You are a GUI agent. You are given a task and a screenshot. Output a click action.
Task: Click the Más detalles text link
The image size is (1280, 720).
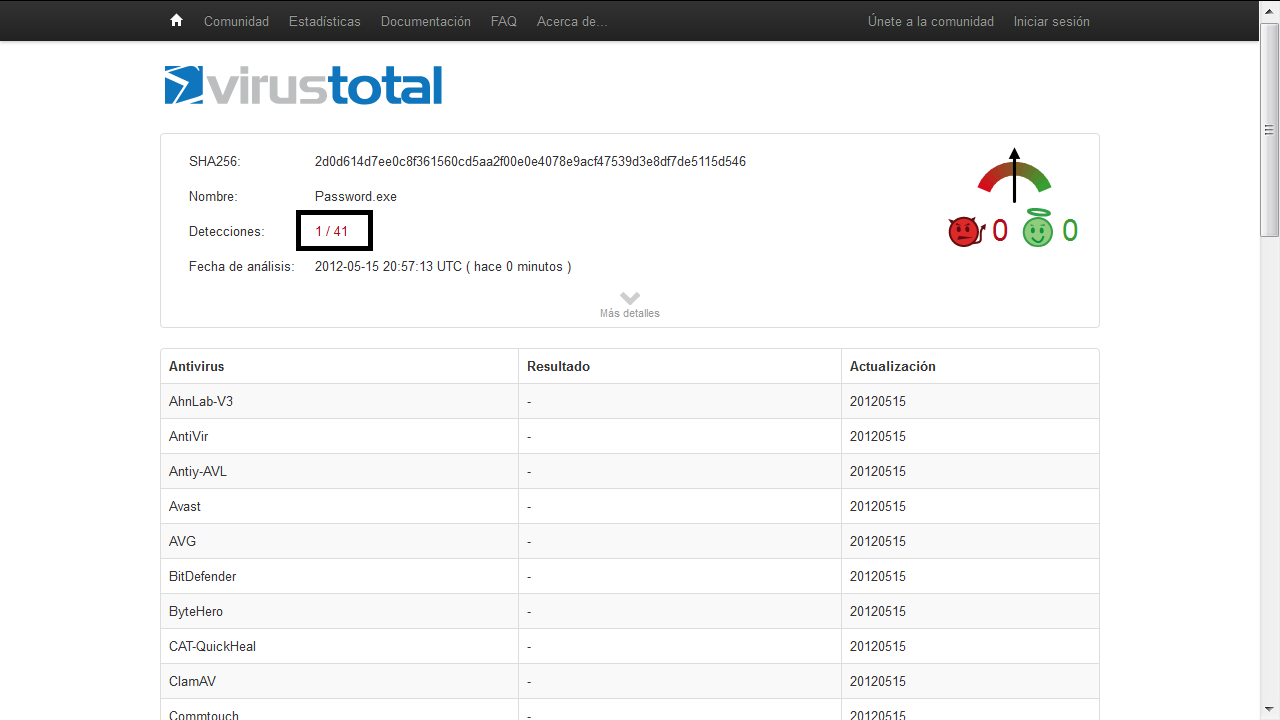(630, 313)
